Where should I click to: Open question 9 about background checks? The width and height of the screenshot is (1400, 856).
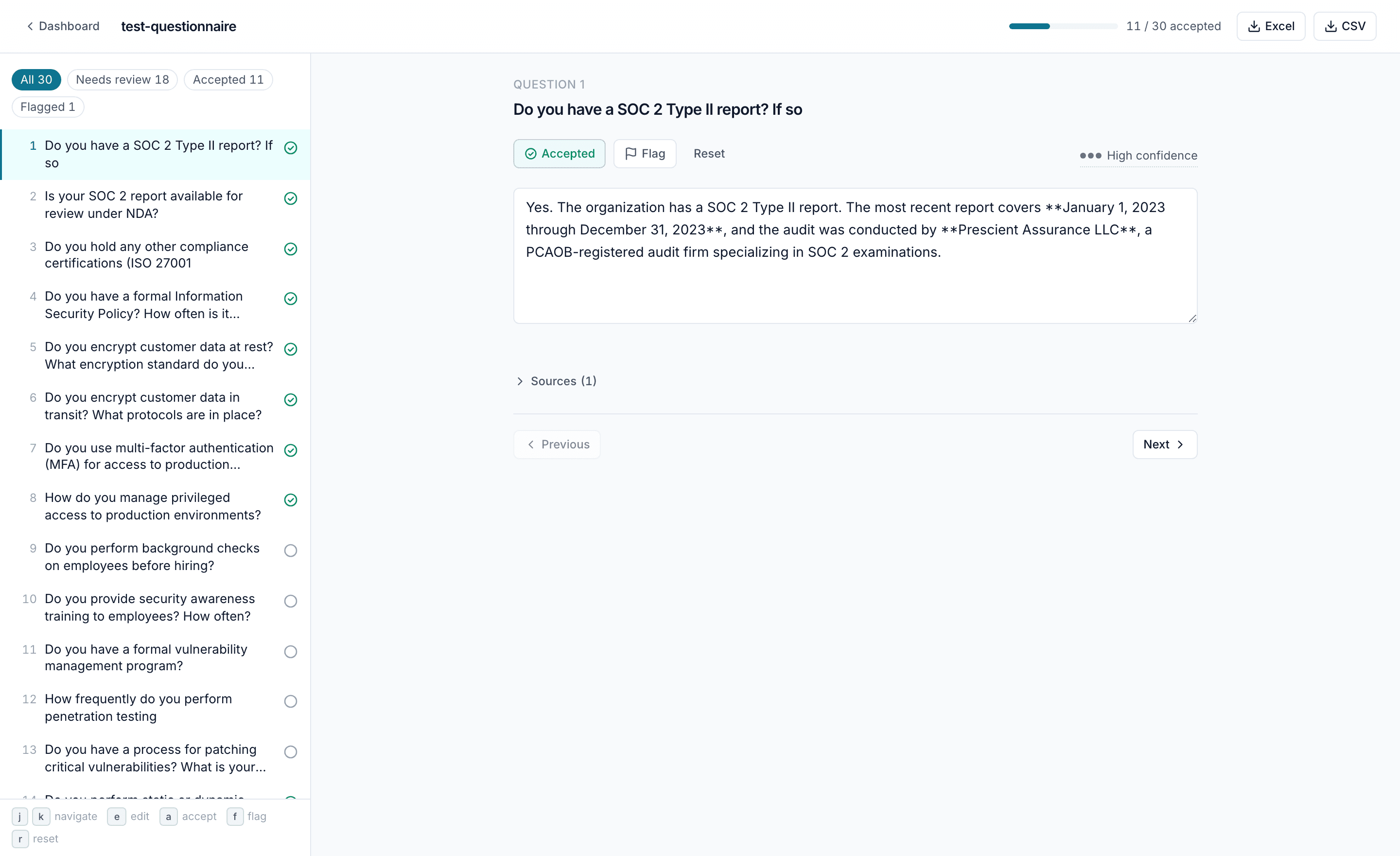[155, 556]
